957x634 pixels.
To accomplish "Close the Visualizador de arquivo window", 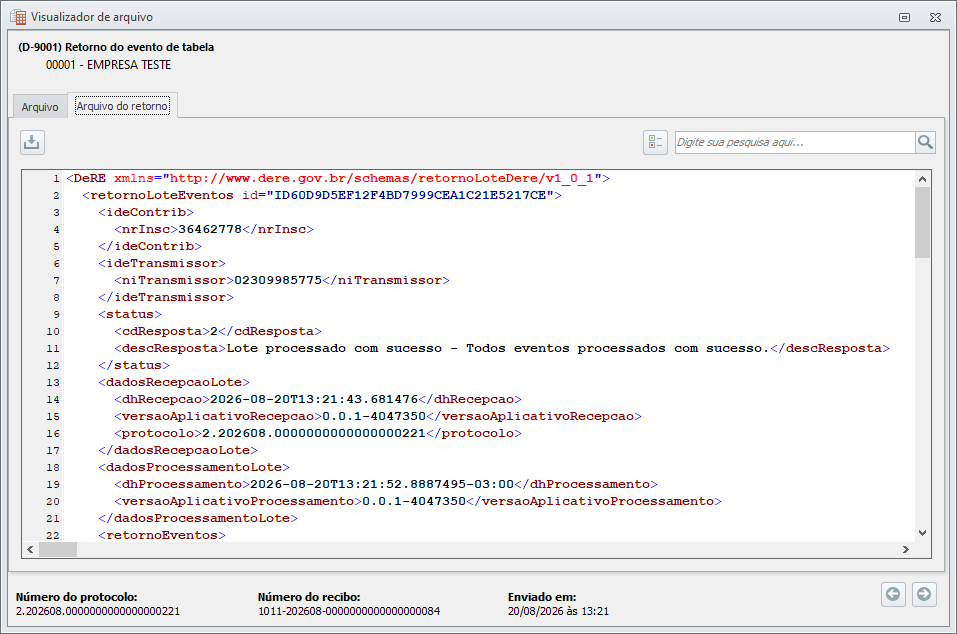I will 935,18.
